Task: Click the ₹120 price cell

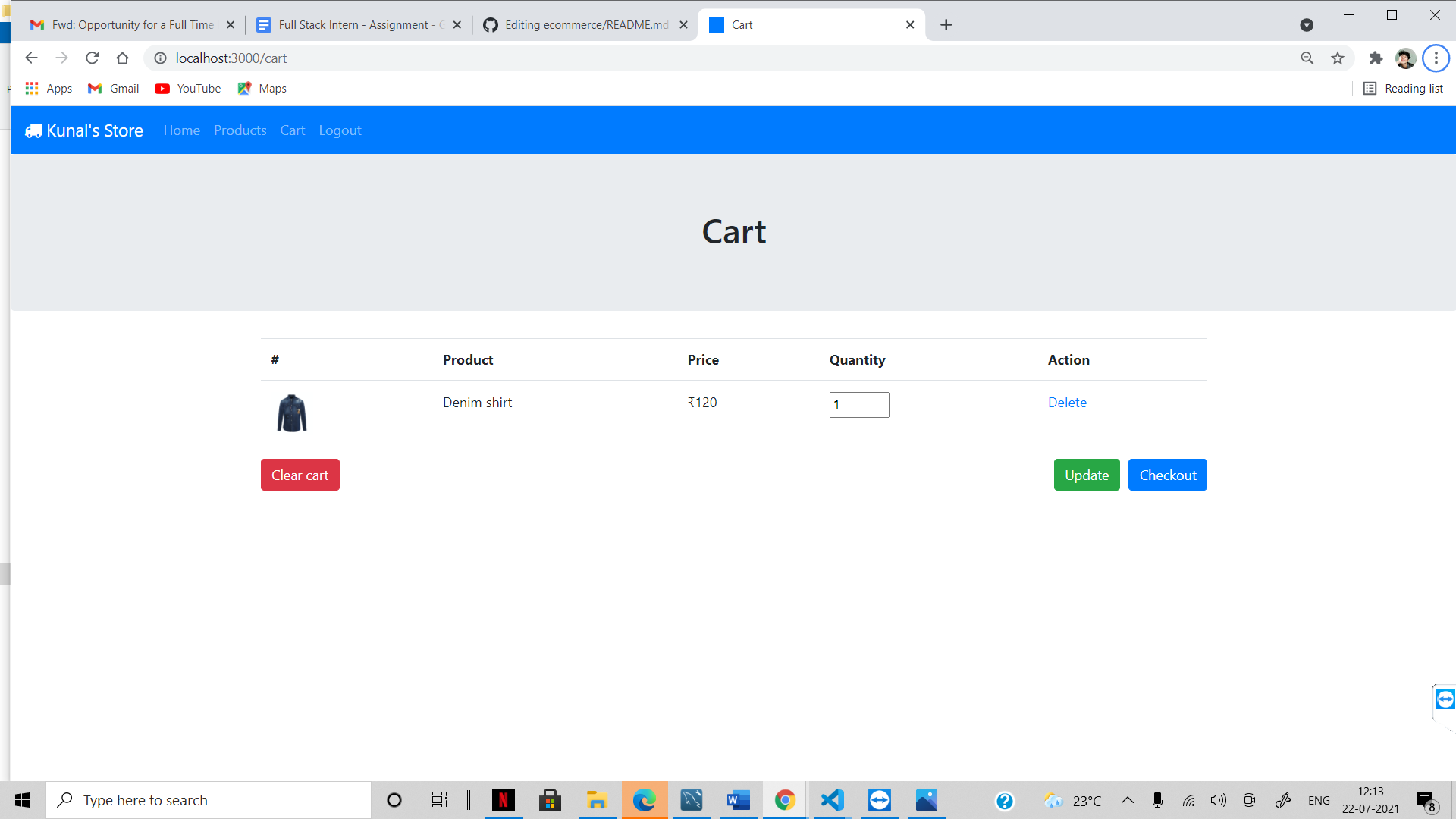Action: click(702, 403)
